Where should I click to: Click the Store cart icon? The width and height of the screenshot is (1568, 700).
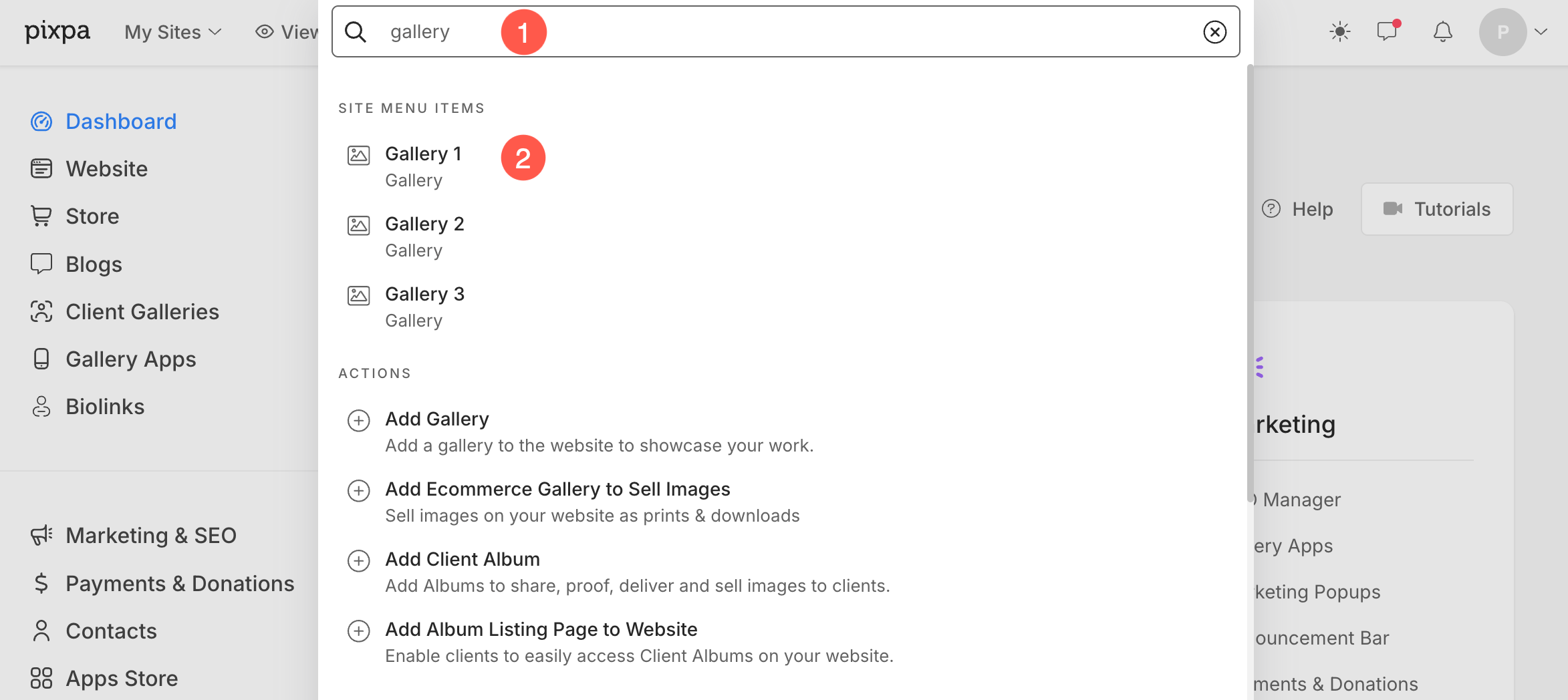[x=41, y=216]
